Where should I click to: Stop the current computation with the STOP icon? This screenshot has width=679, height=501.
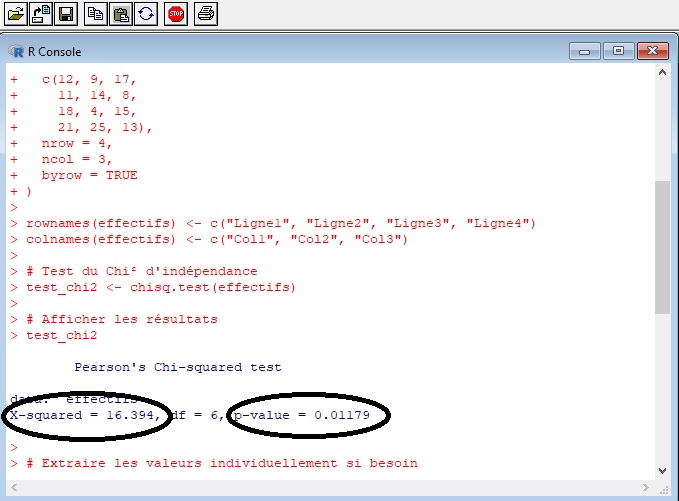click(175, 14)
